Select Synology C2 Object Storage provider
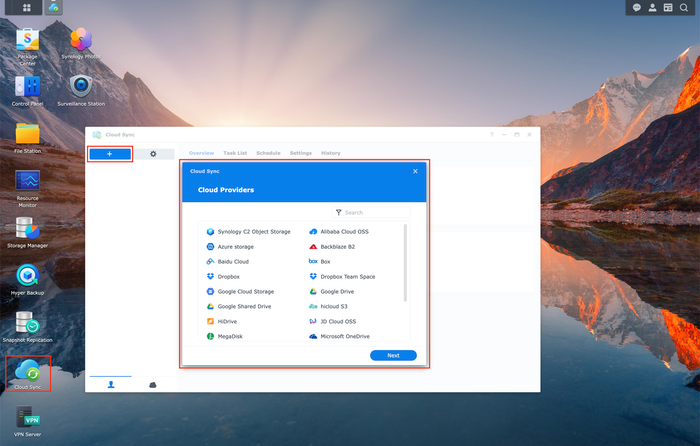Screen dimensions: 700x446 (x=249, y=232)
